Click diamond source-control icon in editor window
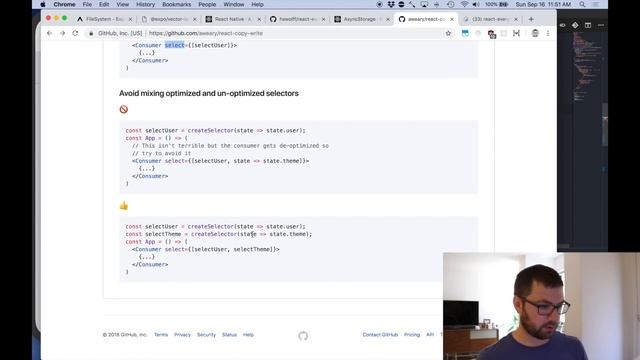Screen dimensions: 640x360 575,25
